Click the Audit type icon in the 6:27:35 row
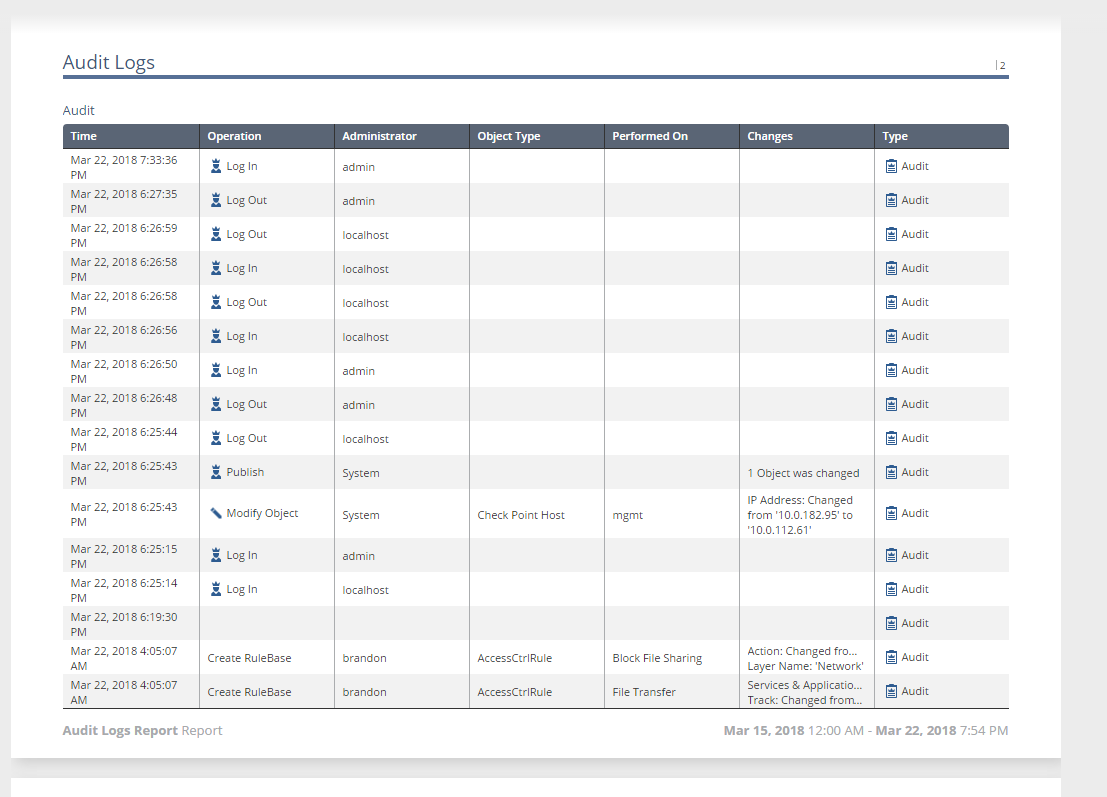This screenshot has height=797, width=1107. (x=891, y=200)
